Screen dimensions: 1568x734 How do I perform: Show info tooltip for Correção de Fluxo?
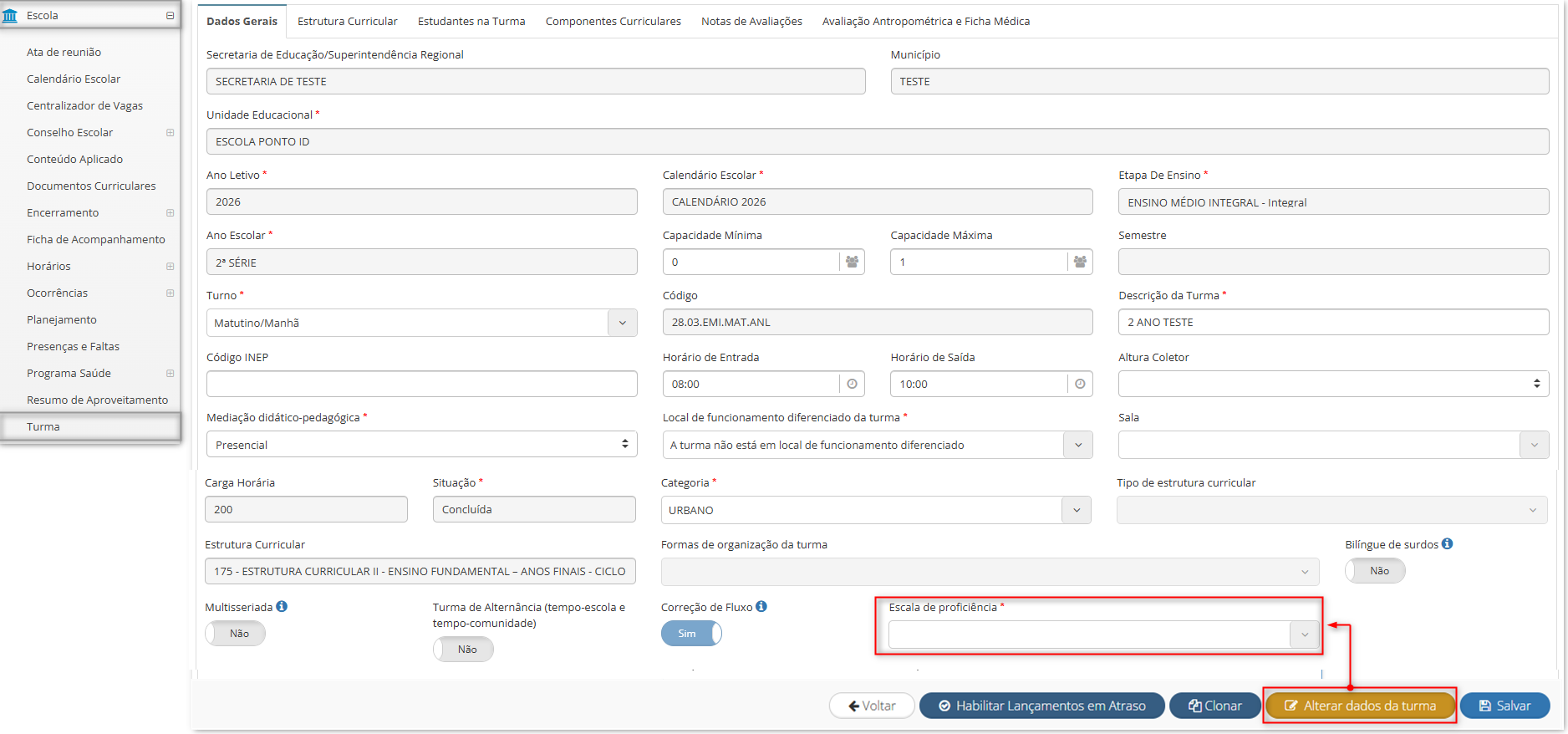[761, 606]
